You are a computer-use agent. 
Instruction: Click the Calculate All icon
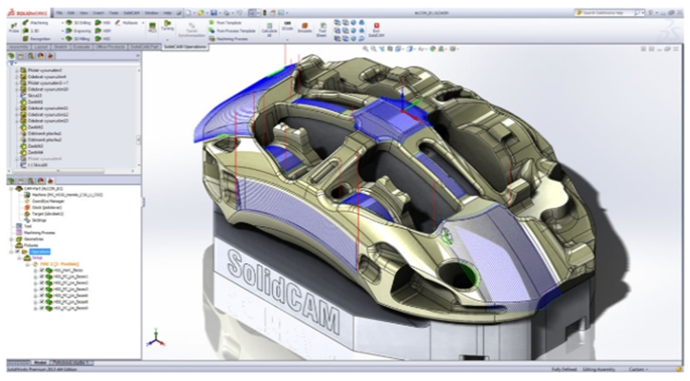(269, 29)
